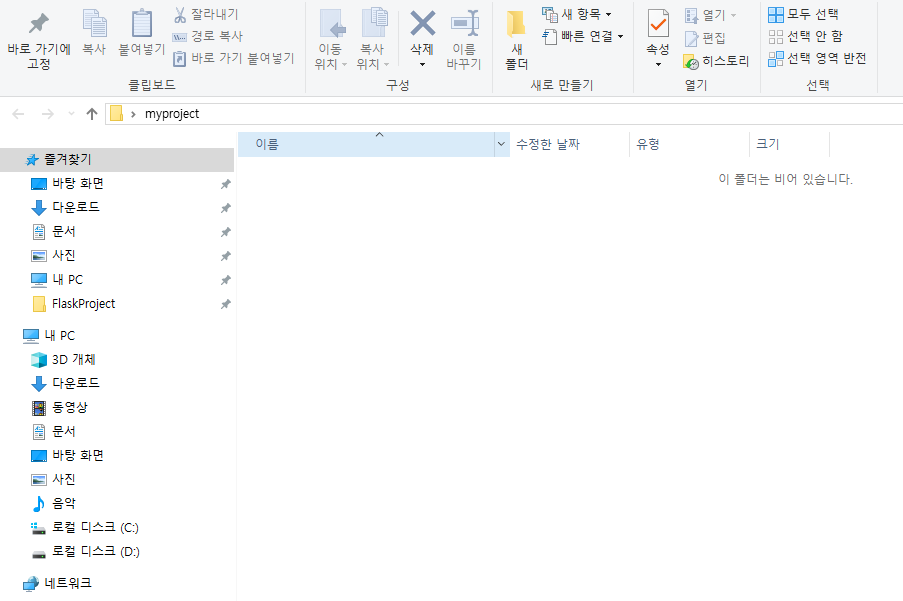
Task: Click the Forward navigation arrow
Action: tap(48, 114)
